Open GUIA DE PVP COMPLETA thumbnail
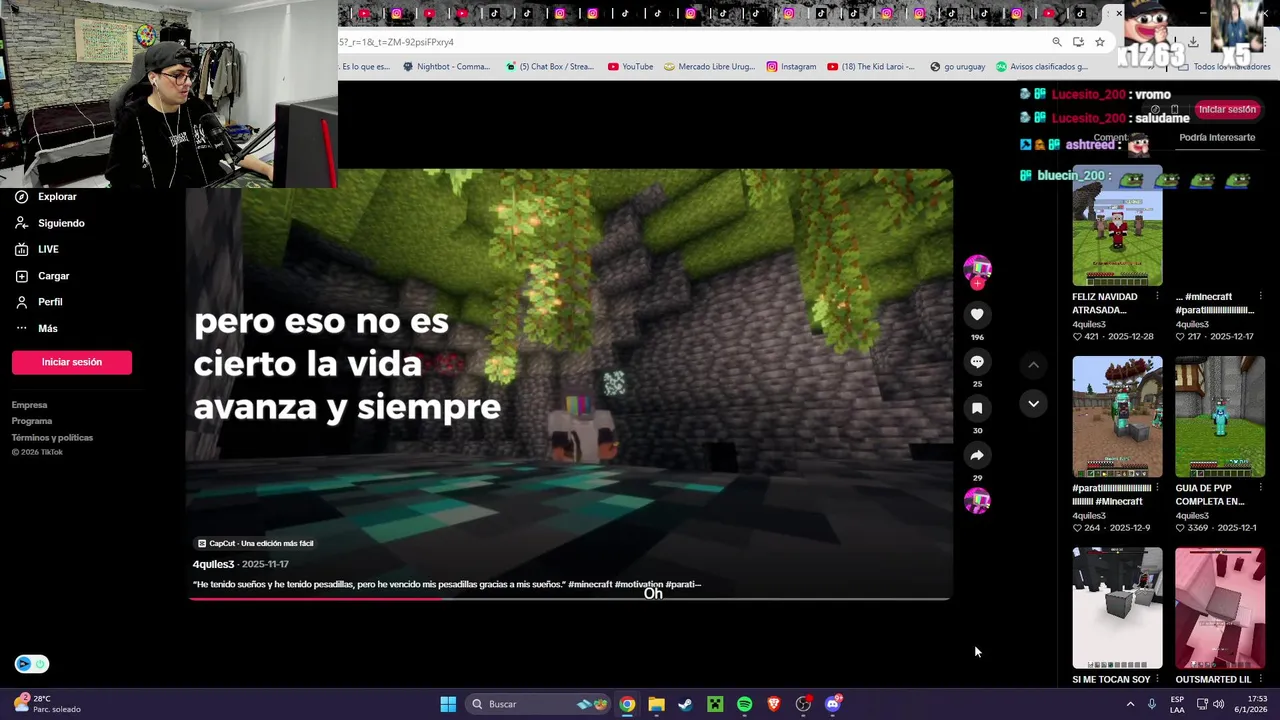Screen dimensions: 1280x720 pos(1220,417)
